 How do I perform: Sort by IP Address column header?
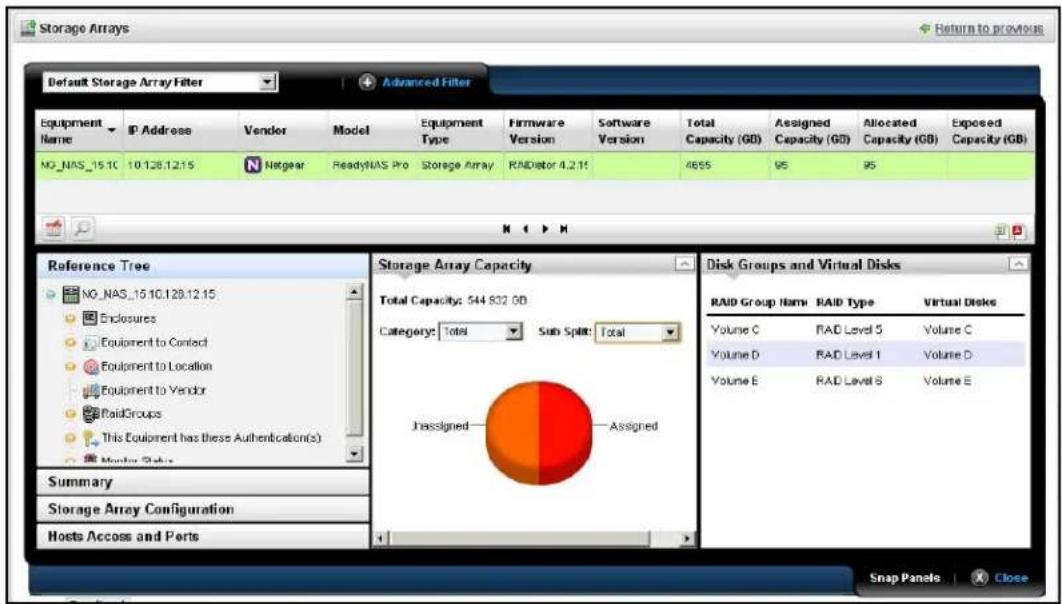[x=160, y=129]
